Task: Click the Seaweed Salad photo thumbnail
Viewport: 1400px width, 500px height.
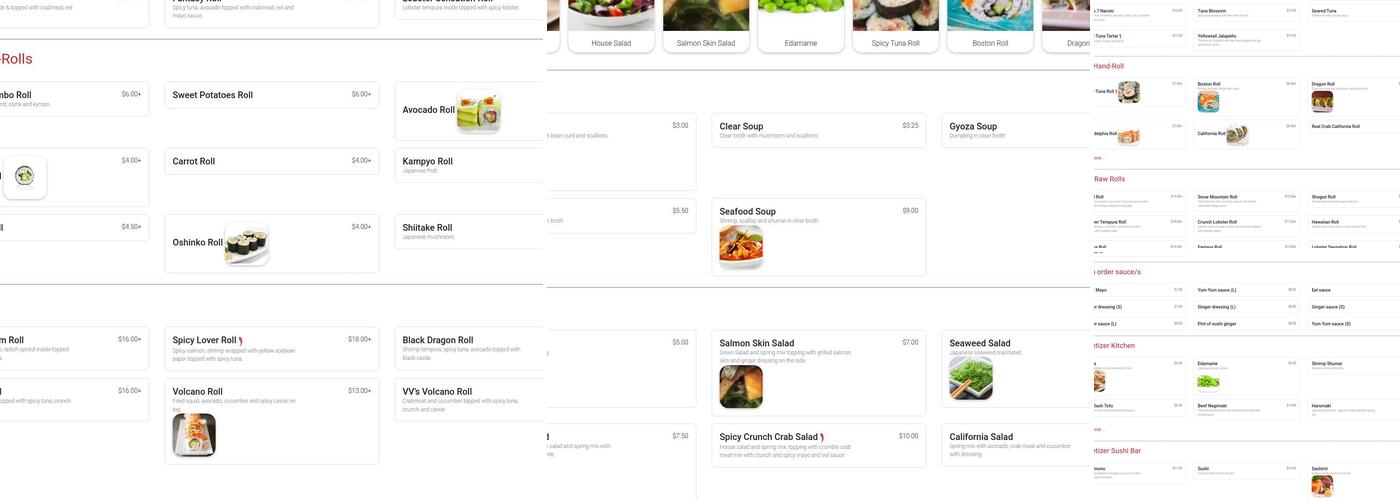Action: (971, 379)
